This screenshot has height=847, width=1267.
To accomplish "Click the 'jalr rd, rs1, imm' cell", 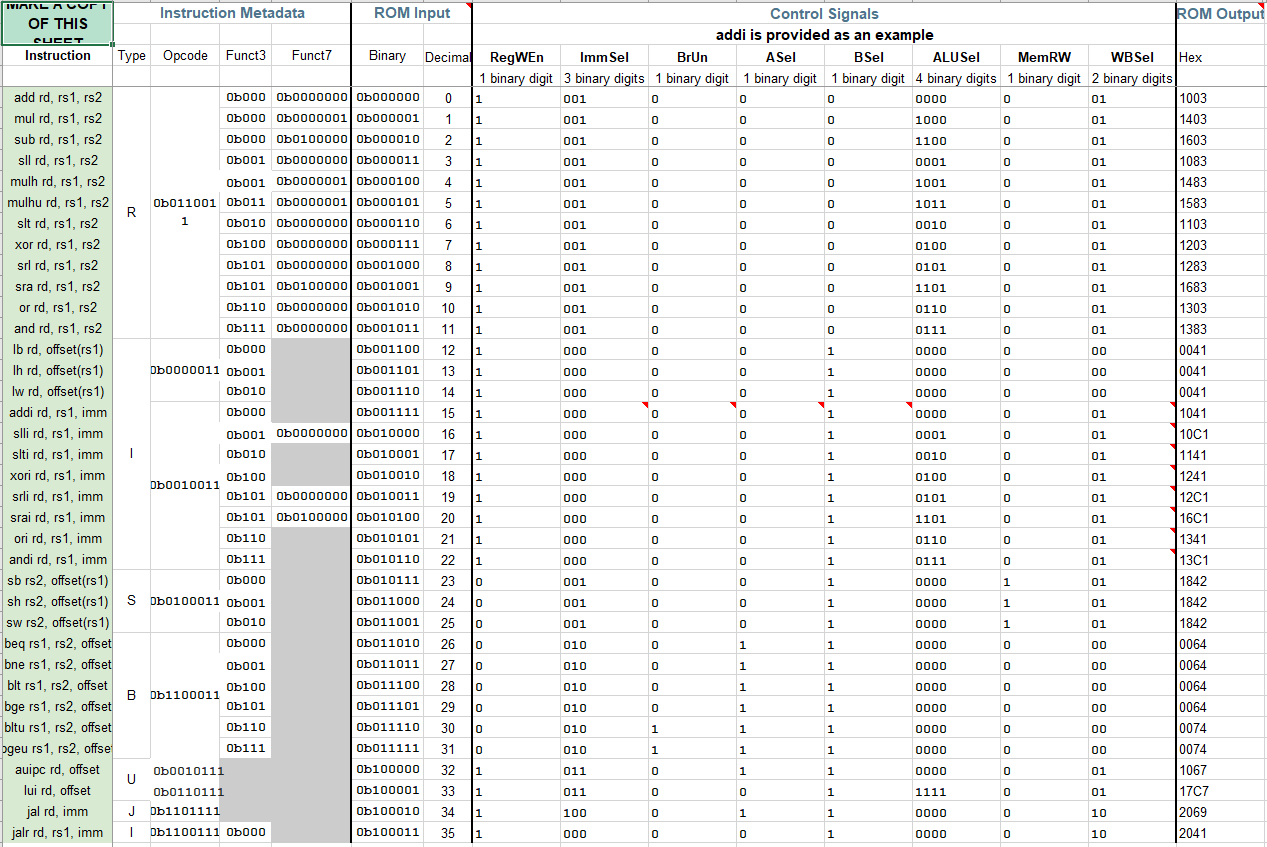I will [x=57, y=833].
